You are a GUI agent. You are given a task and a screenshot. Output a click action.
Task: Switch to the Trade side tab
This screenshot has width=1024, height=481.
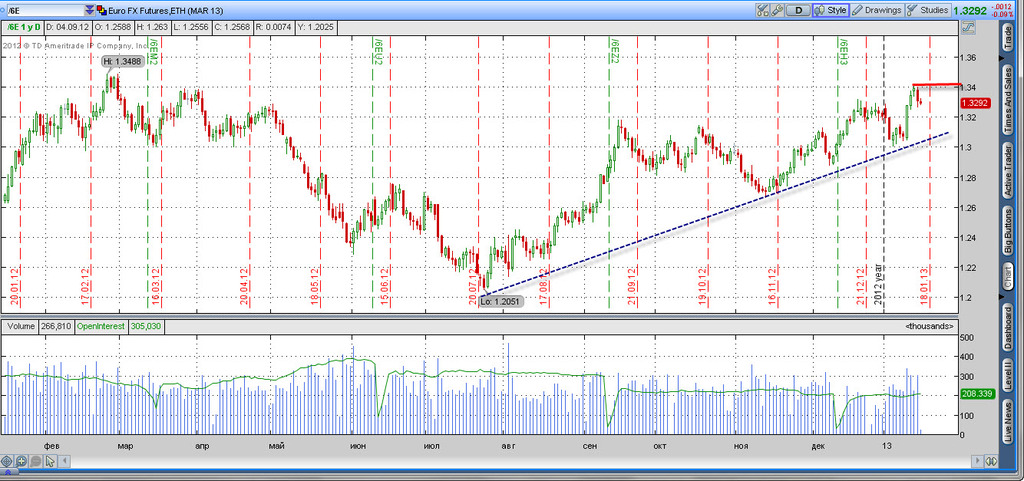point(1008,35)
